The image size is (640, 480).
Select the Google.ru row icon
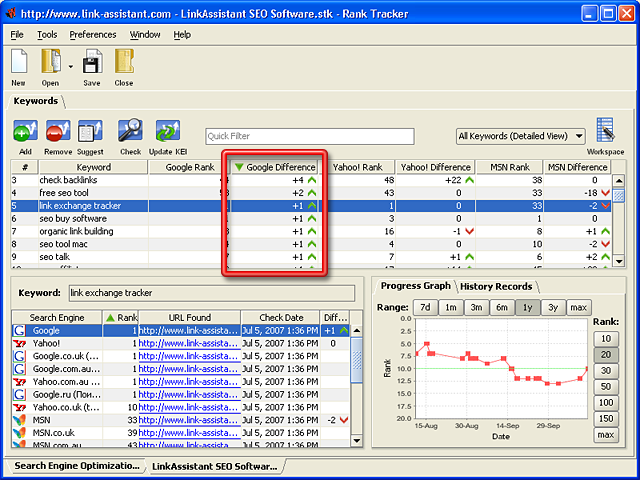19,394
